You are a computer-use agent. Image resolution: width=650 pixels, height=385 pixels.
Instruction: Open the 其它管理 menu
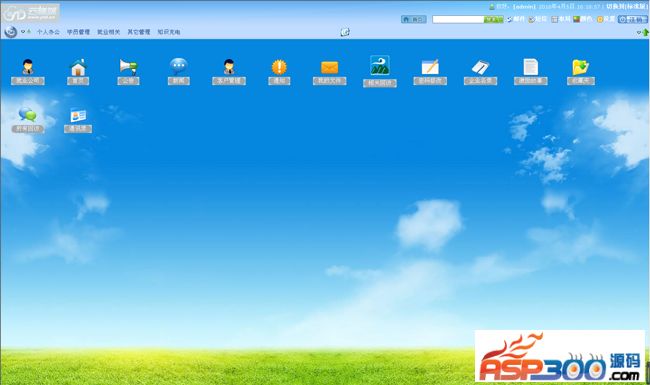(x=139, y=32)
